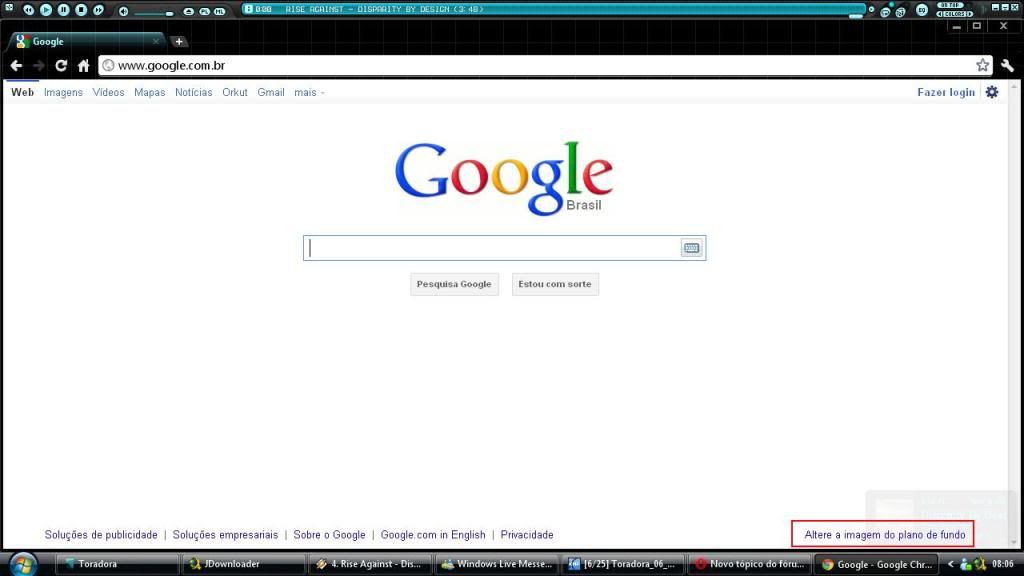
Task: Open Winamp equalizer (EQ) button
Action: pos(922,10)
